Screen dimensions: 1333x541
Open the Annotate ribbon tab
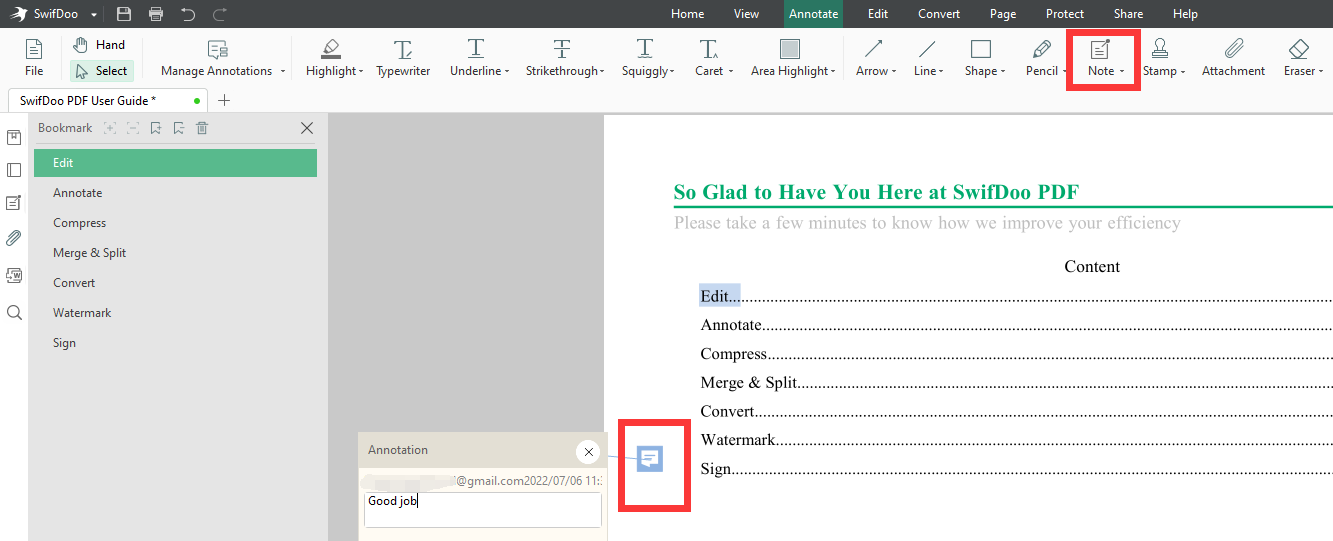[x=813, y=14]
